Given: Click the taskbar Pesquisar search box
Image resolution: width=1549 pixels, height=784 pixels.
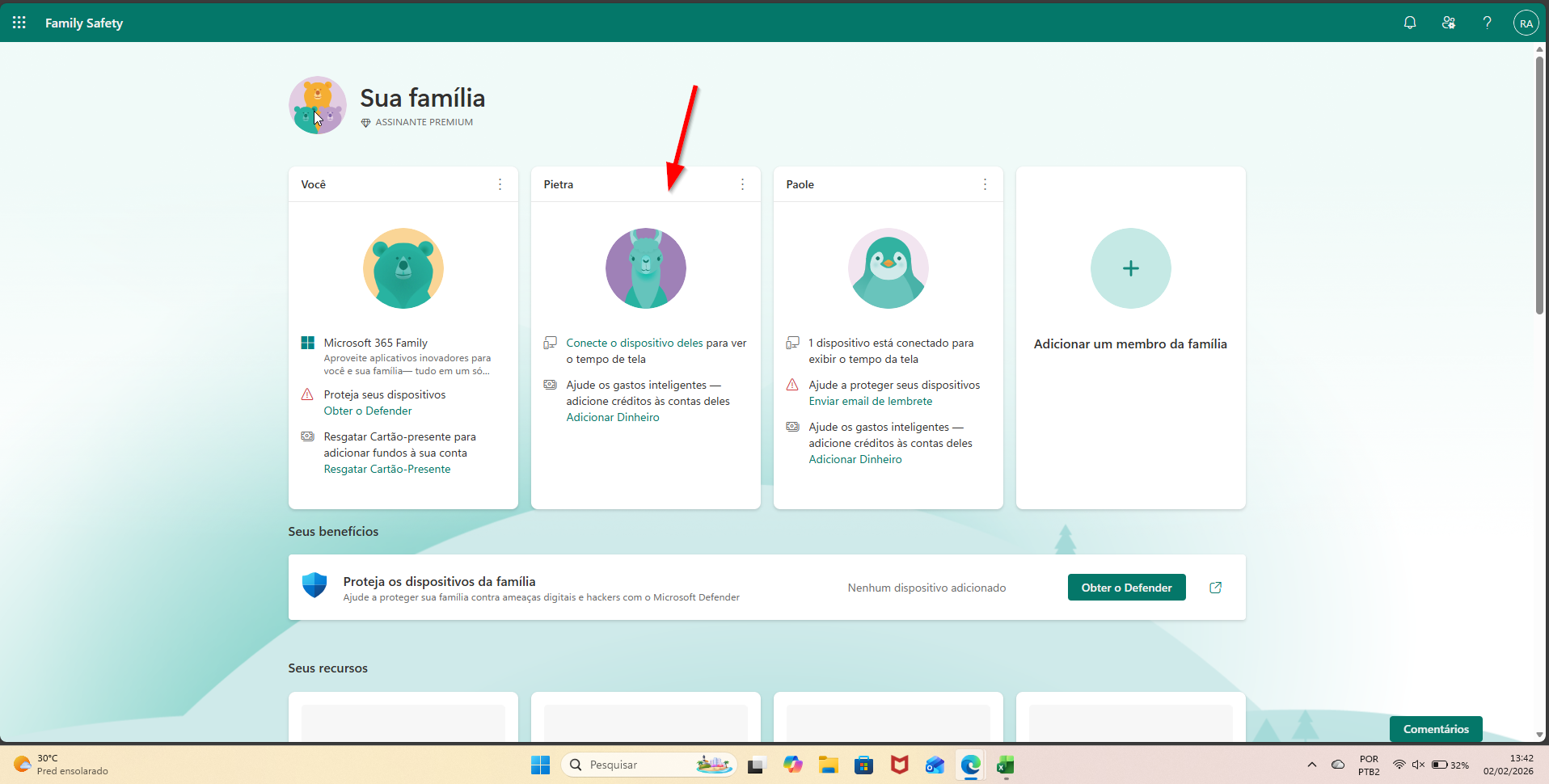Looking at the screenshot, I should [649, 765].
